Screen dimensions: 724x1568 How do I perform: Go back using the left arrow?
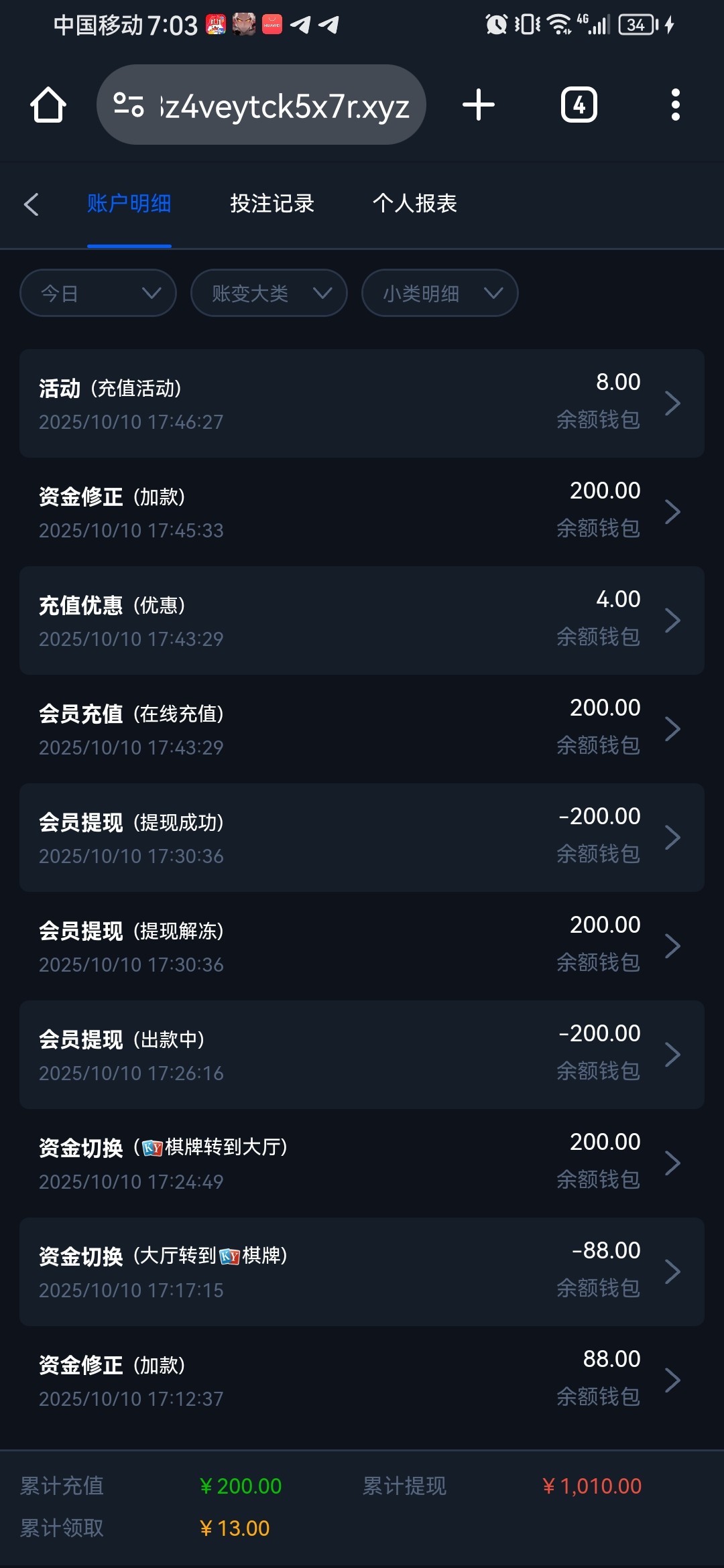point(32,204)
